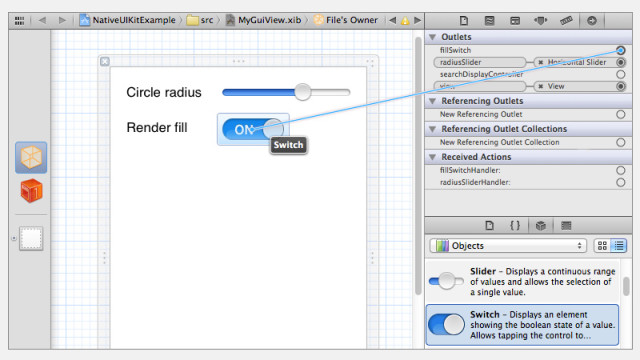Click the canvas vertical scrollbar
Screen dimensions: 640x360
418,165
